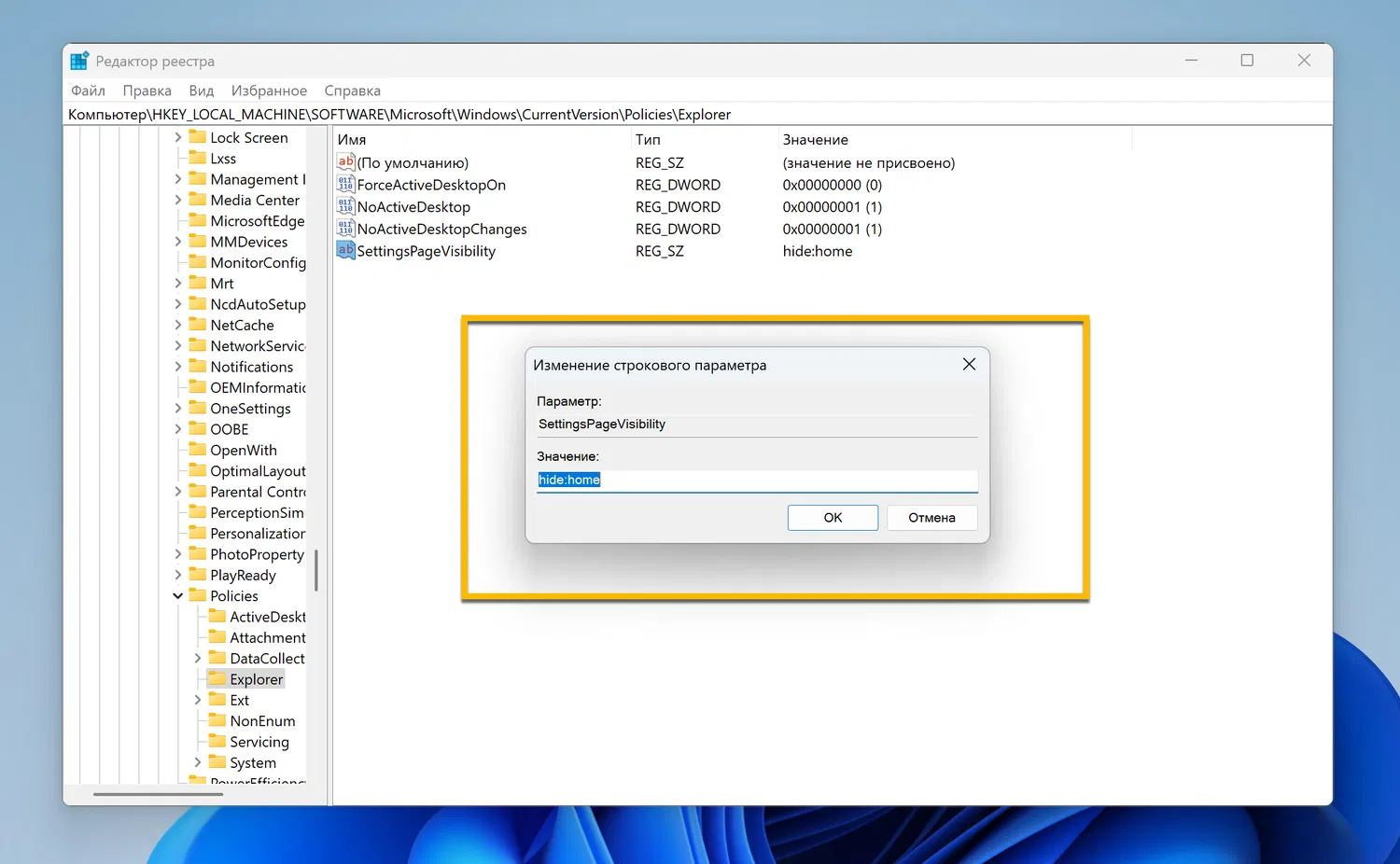Click the Notifications folder icon
Screen dimensions: 1400x864
click(197, 367)
